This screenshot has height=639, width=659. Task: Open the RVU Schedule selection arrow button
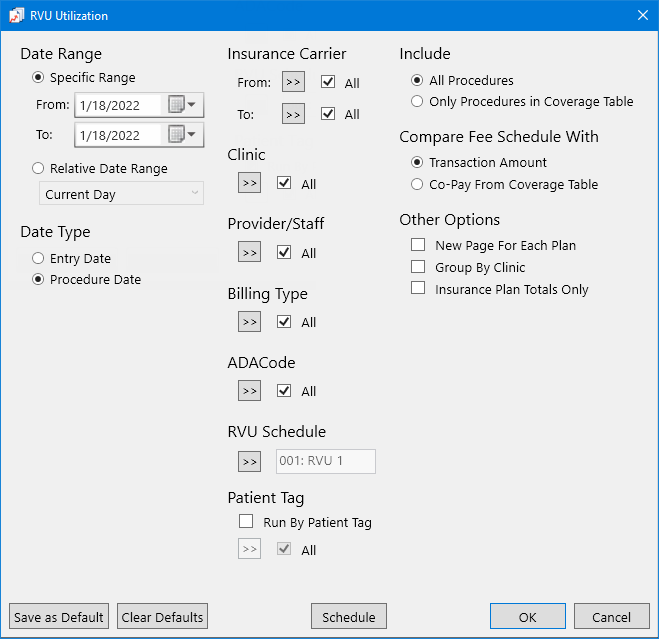tap(249, 461)
